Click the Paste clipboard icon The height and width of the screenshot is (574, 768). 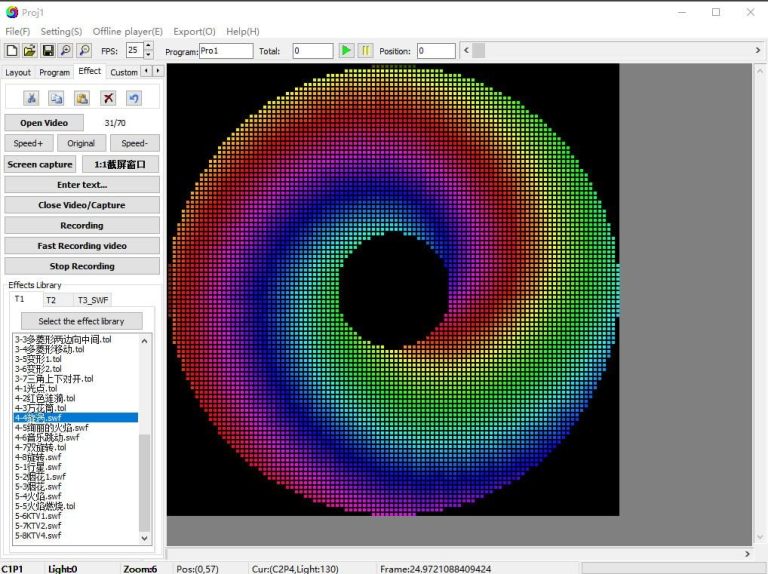[82, 98]
